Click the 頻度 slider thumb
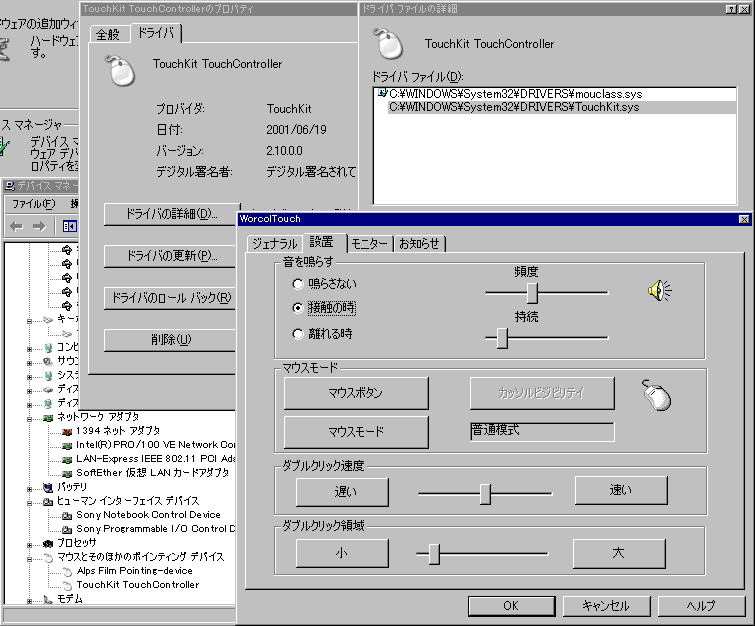Viewport: 755px width, 626px height. point(532,293)
